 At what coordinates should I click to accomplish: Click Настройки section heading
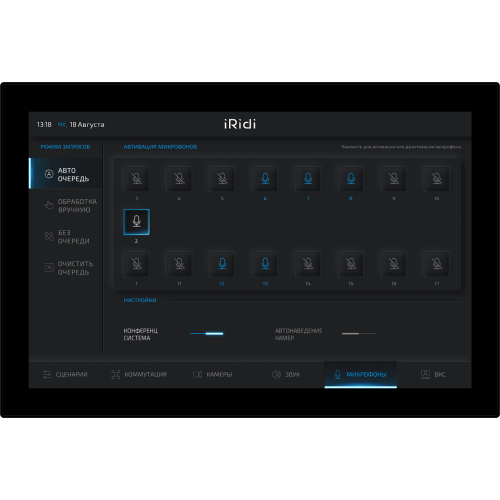click(140, 300)
